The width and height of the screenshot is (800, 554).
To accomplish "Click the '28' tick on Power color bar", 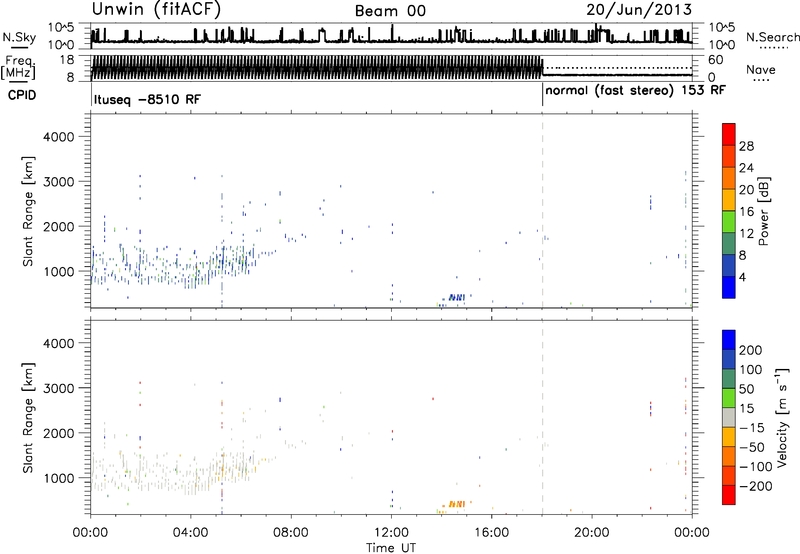I will tap(746, 146).
